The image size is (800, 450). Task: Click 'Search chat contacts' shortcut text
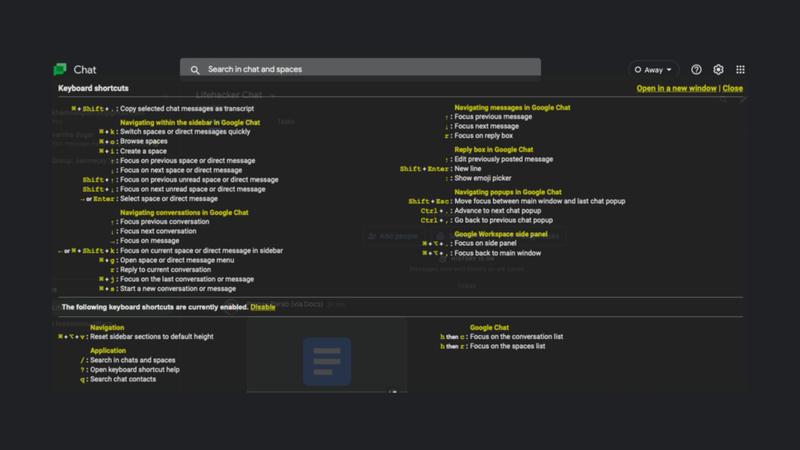pos(123,380)
